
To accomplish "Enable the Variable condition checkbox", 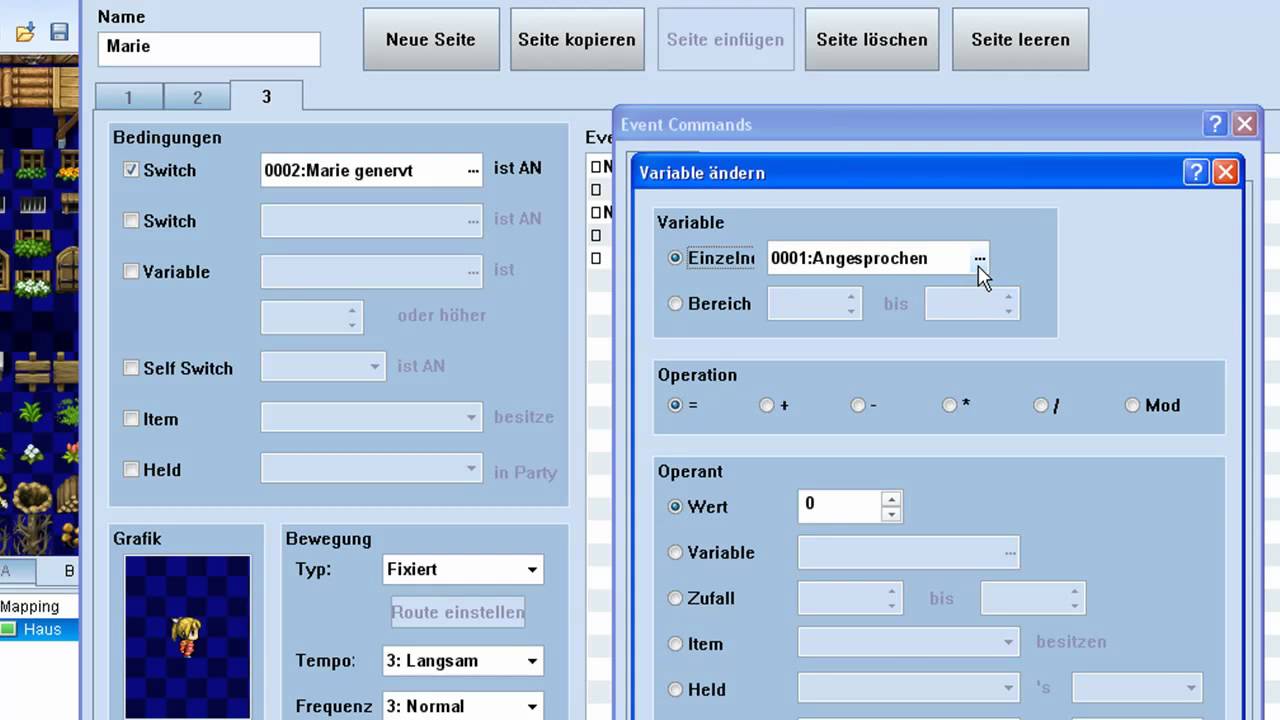I will [x=131, y=271].
